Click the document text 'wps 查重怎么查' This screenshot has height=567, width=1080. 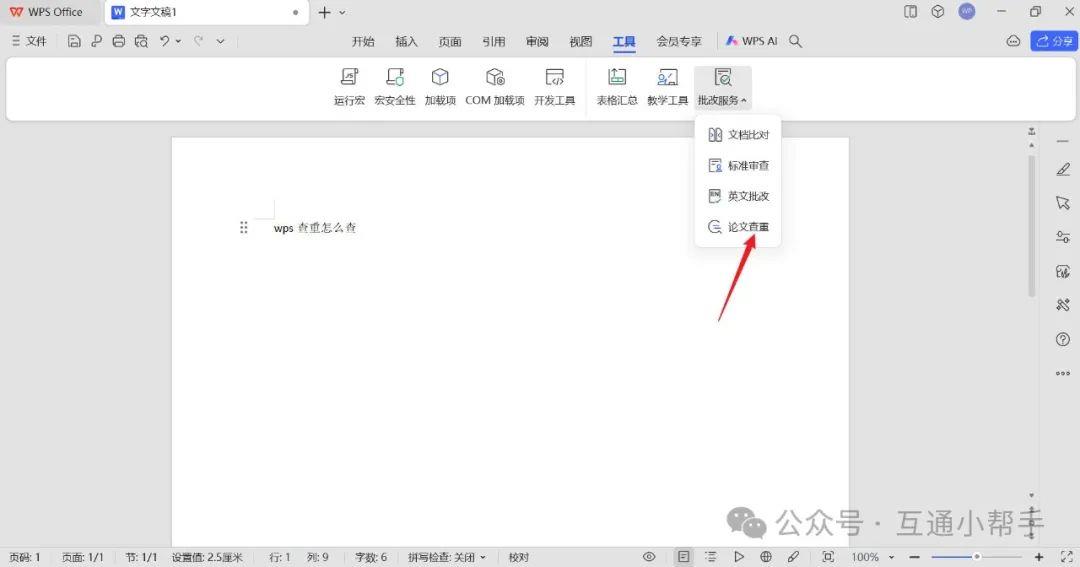315,228
